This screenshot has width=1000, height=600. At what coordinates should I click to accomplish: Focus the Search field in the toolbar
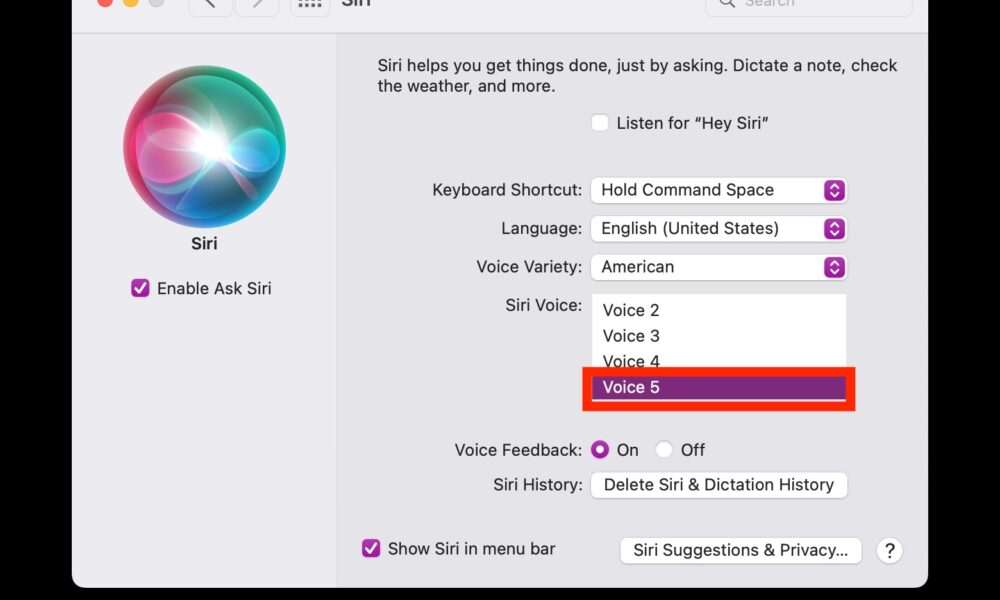(x=809, y=5)
